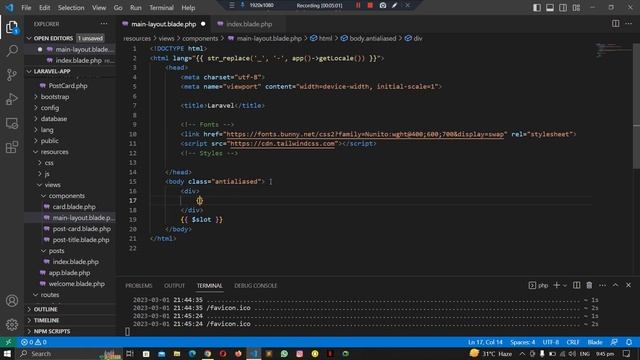This screenshot has height=360, width=640.
Task: Expand the bootstrap folder
Action: click(55, 97)
